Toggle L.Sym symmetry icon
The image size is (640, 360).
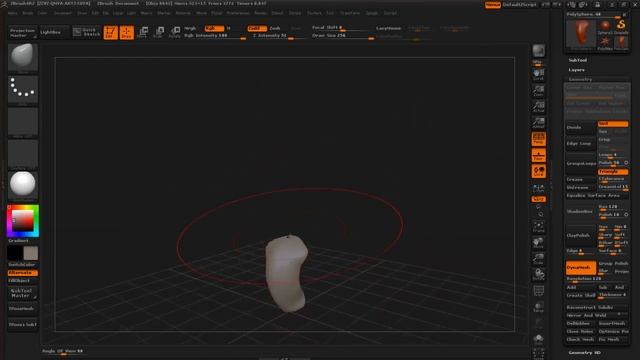(538, 188)
